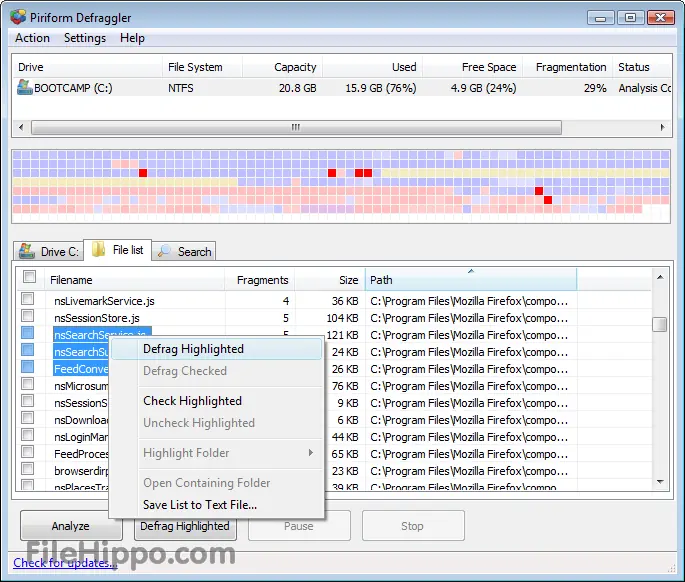Click the Analyze button
Viewport: 685px width, 582px height.
(71, 526)
